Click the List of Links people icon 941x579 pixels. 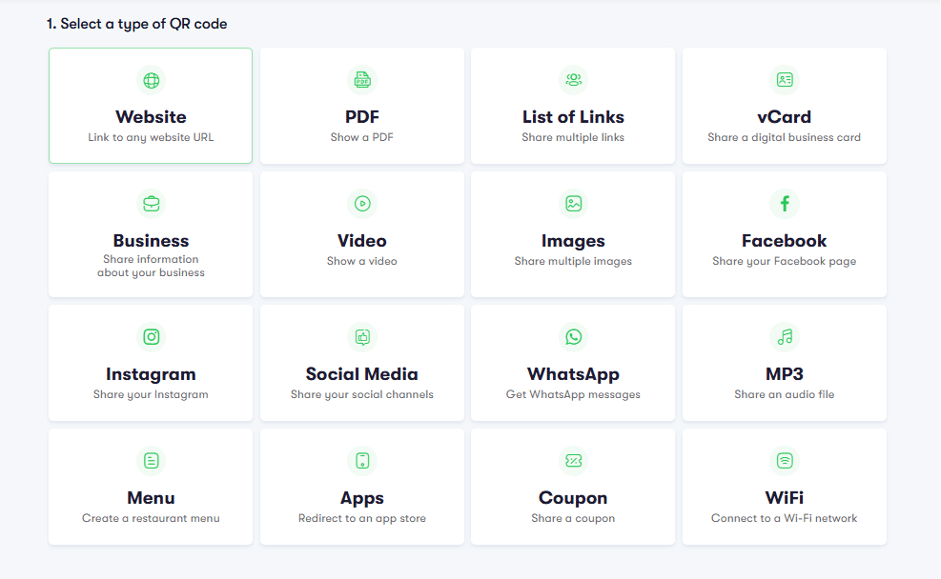click(574, 79)
